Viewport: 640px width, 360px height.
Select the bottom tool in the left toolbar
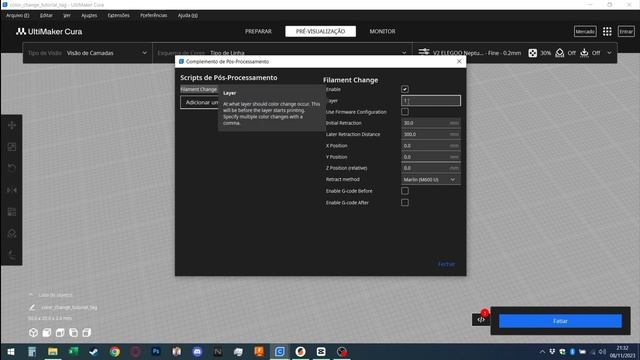pyautogui.click(x=12, y=255)
